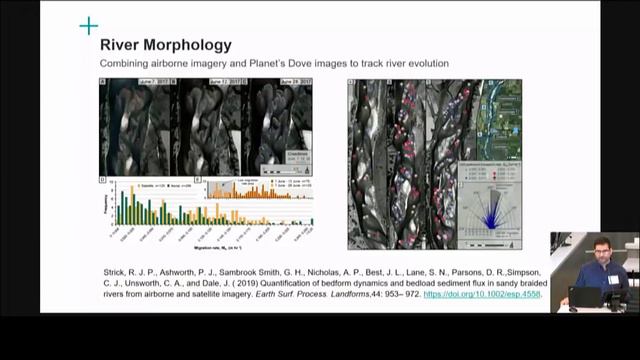Screen dimensions: 640x360
Task: Click the small orange histogram inset chart
Action: coord(260,189)
